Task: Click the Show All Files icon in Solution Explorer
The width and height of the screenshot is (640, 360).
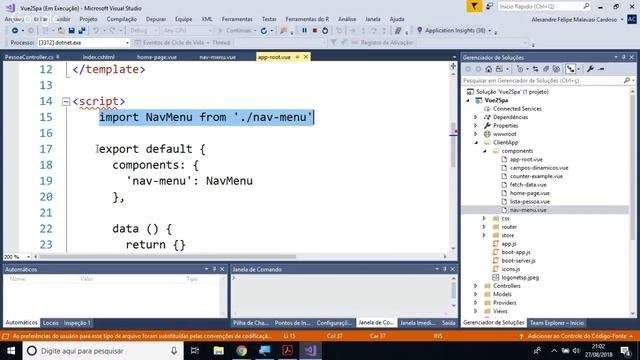Action: click(x=556, y=69)
